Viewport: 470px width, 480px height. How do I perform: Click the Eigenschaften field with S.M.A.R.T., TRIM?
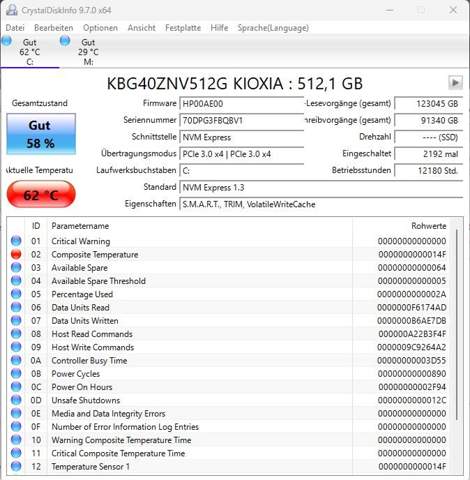click(x=321, y=204)
